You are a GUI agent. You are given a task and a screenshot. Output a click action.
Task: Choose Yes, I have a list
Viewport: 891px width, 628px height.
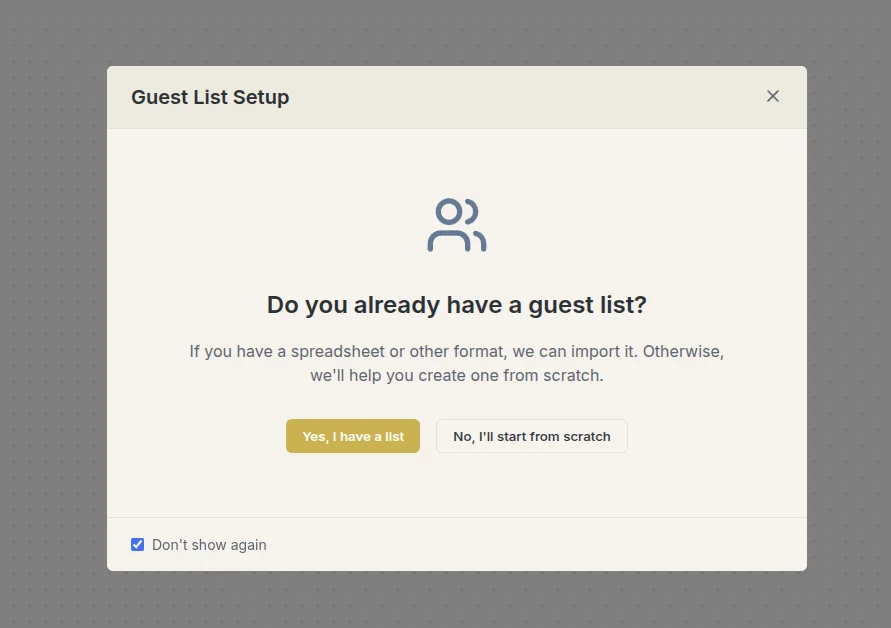(353, 436)
